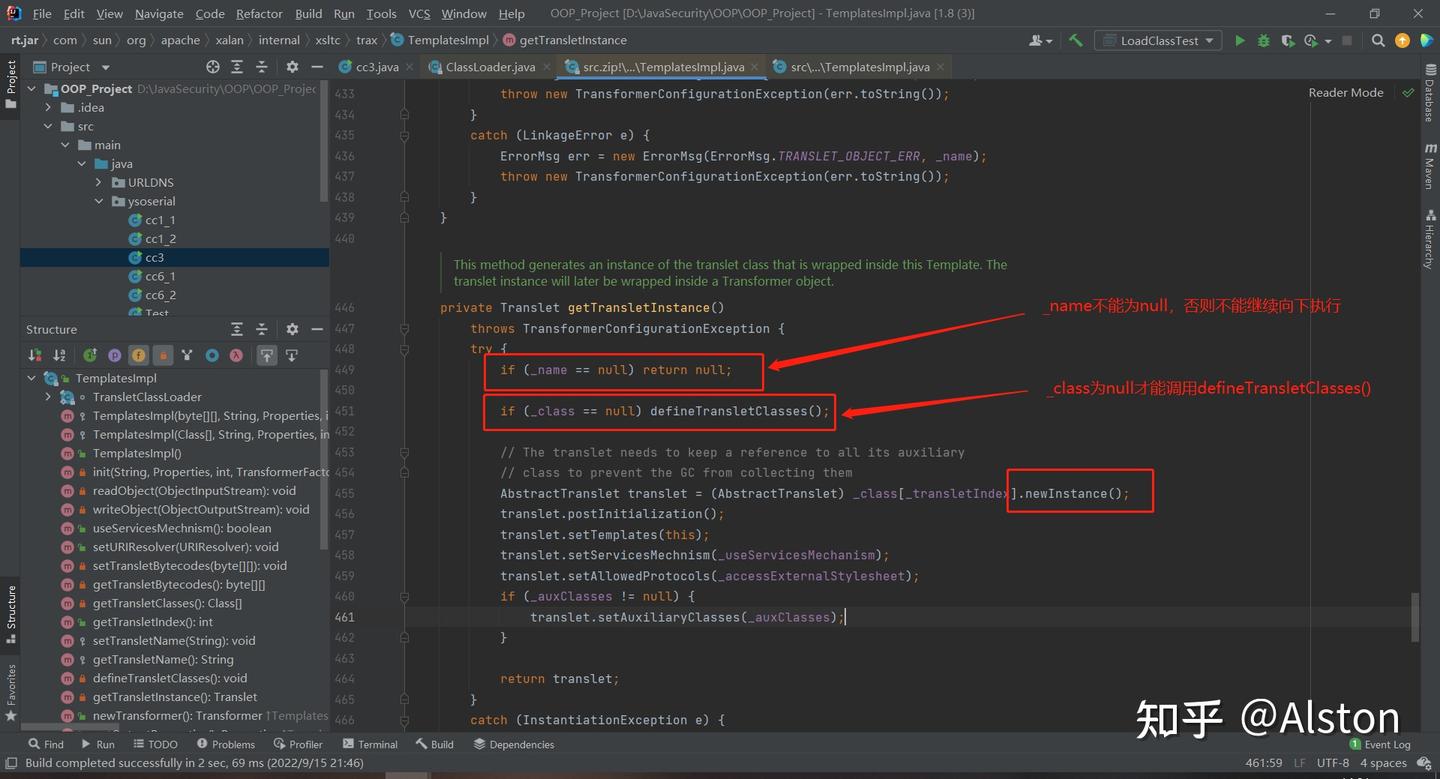Start debugging with the bug icon
1440x779 pixels.
[1264, 40]
